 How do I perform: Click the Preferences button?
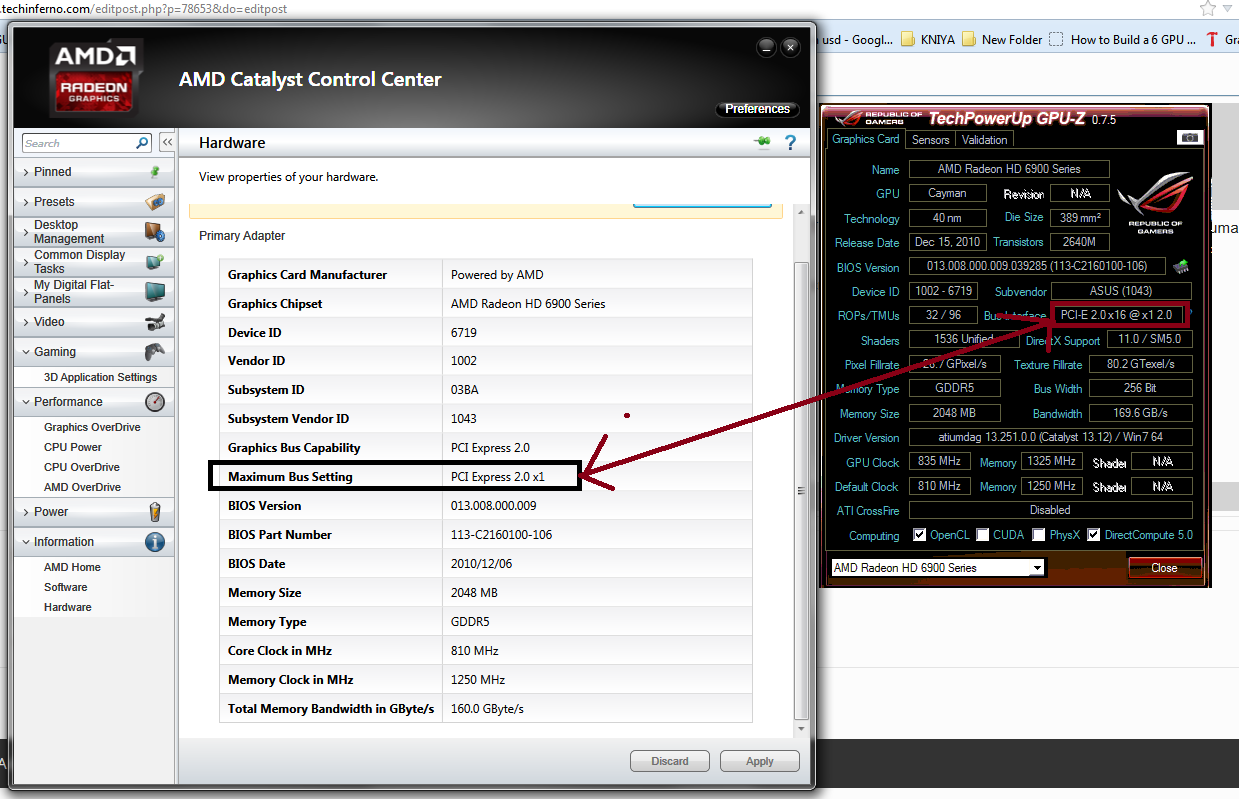[x=757, y=109]
